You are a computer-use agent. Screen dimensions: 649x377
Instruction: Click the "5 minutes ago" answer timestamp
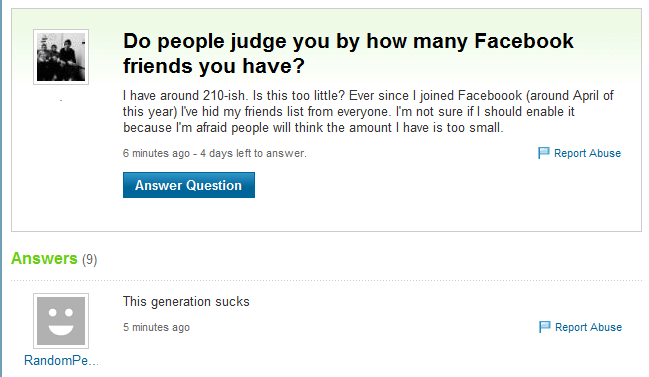click(x=156, y=327)
